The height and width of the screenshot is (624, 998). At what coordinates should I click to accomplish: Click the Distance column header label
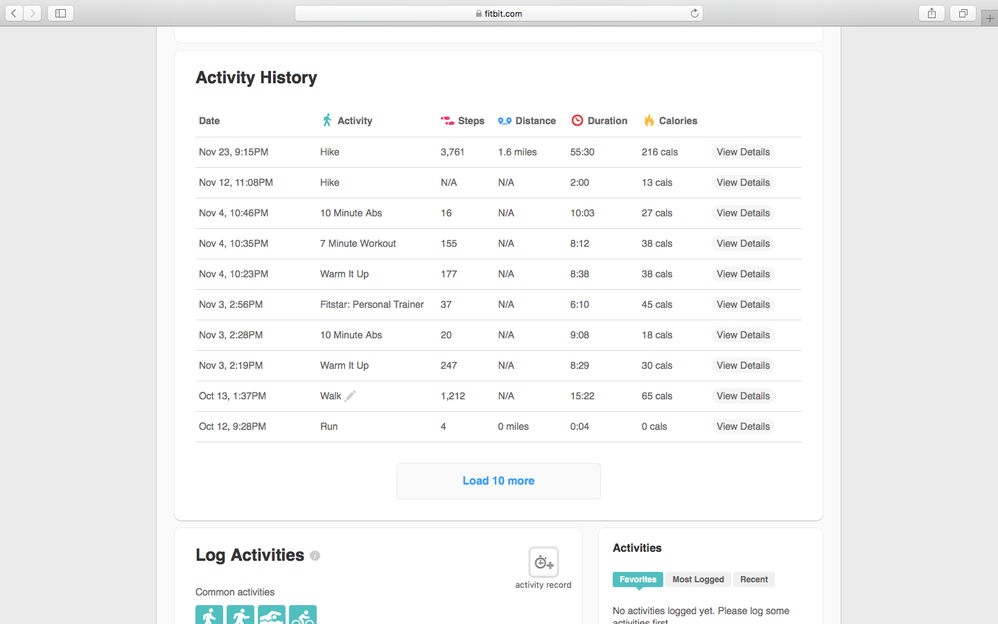point(535,121)
